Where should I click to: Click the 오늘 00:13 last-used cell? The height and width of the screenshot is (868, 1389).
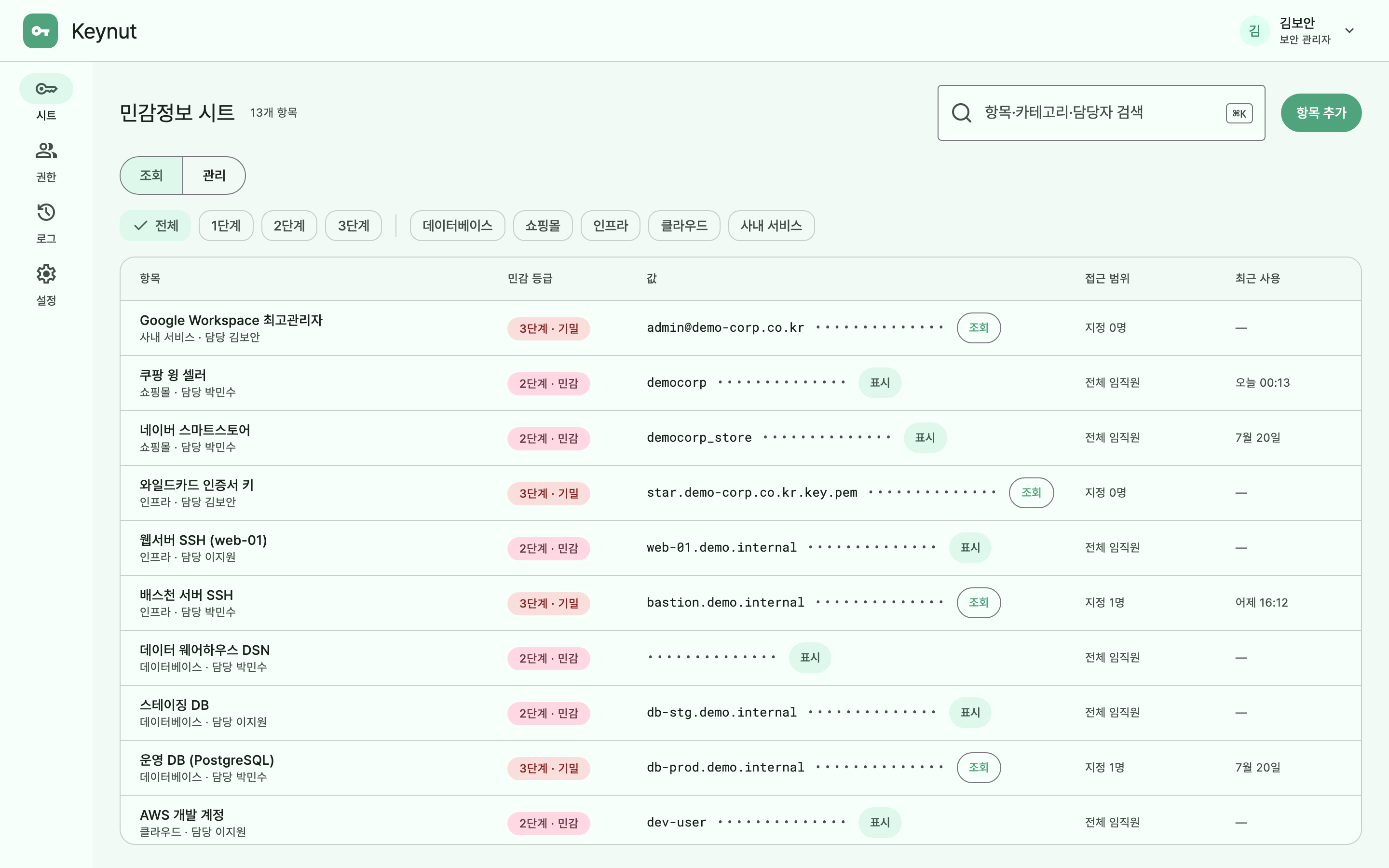(1262, 383)
